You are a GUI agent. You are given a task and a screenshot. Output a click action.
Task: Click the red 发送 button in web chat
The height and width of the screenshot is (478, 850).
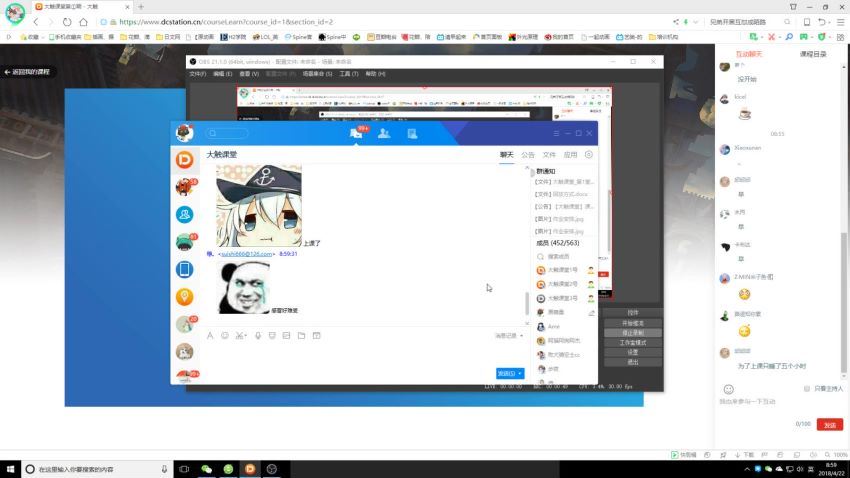[830, 424]
